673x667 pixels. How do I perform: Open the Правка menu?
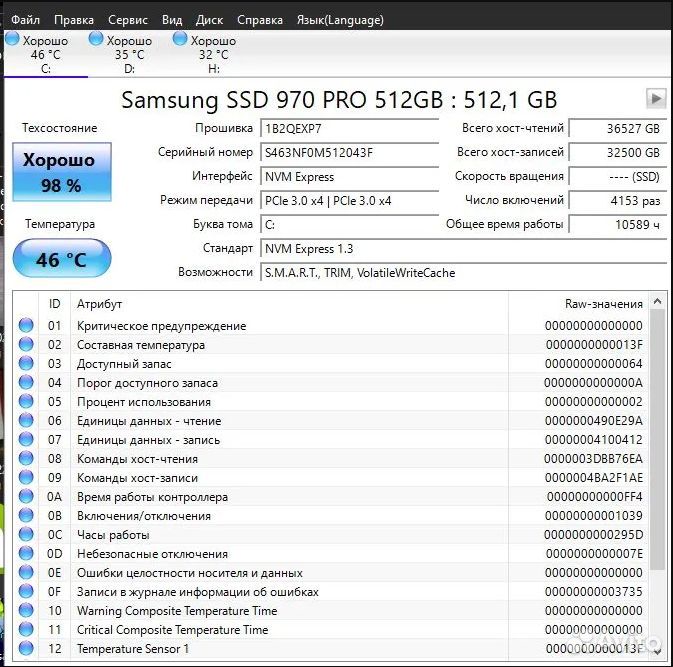tap(74, 20)
